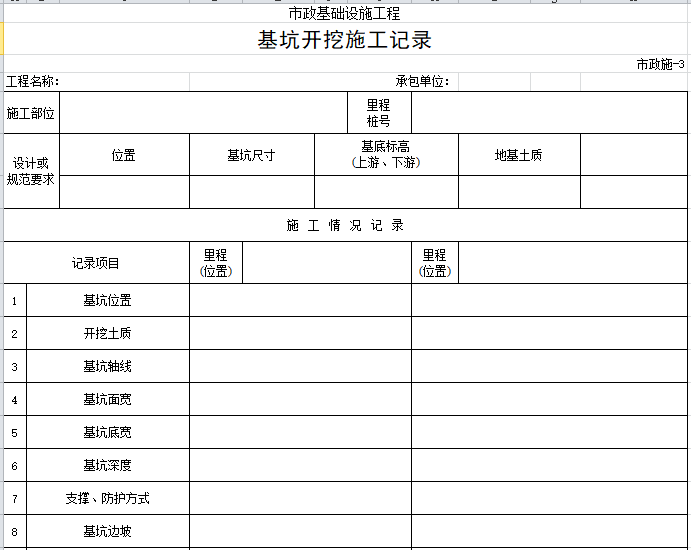Select the 里程桩号 cell
The width and height of the screenshot is (691, 550).
[378, 113]
